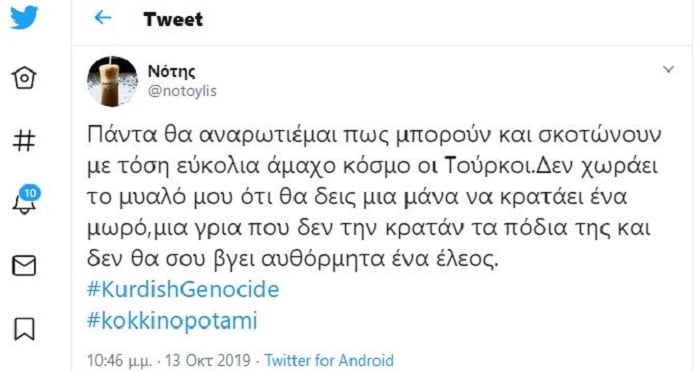Open the Νότης display name

pos(171,71)
